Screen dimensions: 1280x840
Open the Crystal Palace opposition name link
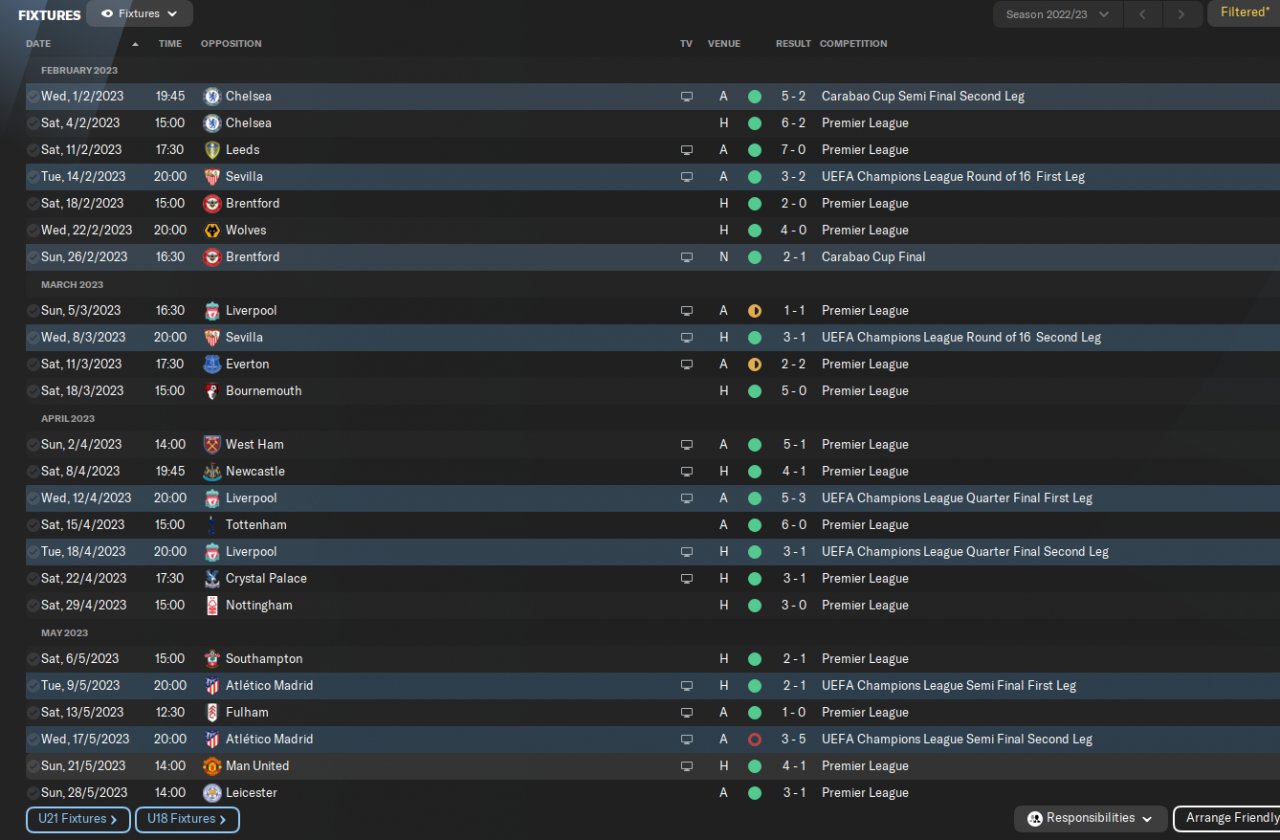pyautogui.click(x=266, y=579)
